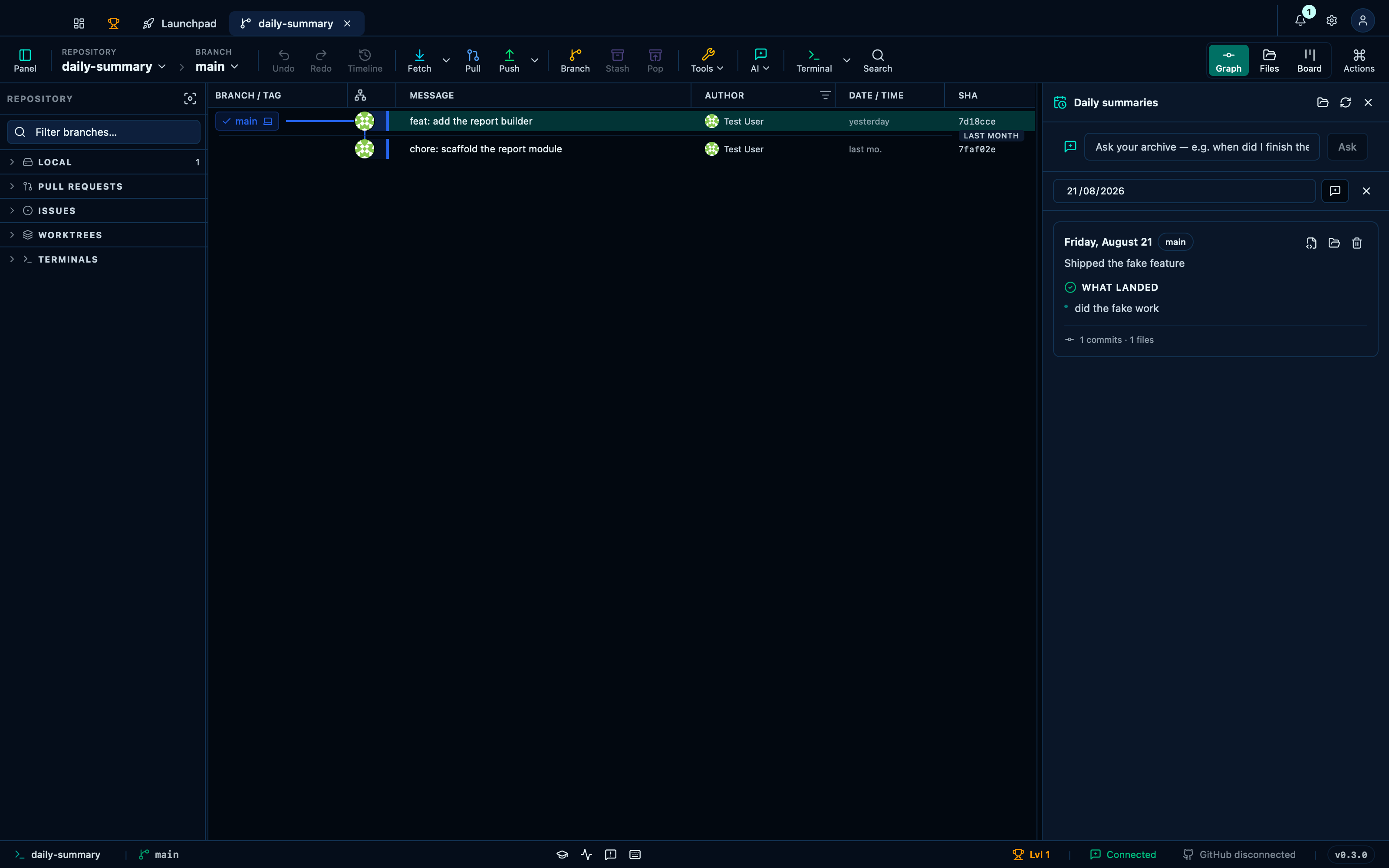This screenshot has width=1389, height=868.
Task: Click the focus icon in Repository header
Action: pos(190,99)
